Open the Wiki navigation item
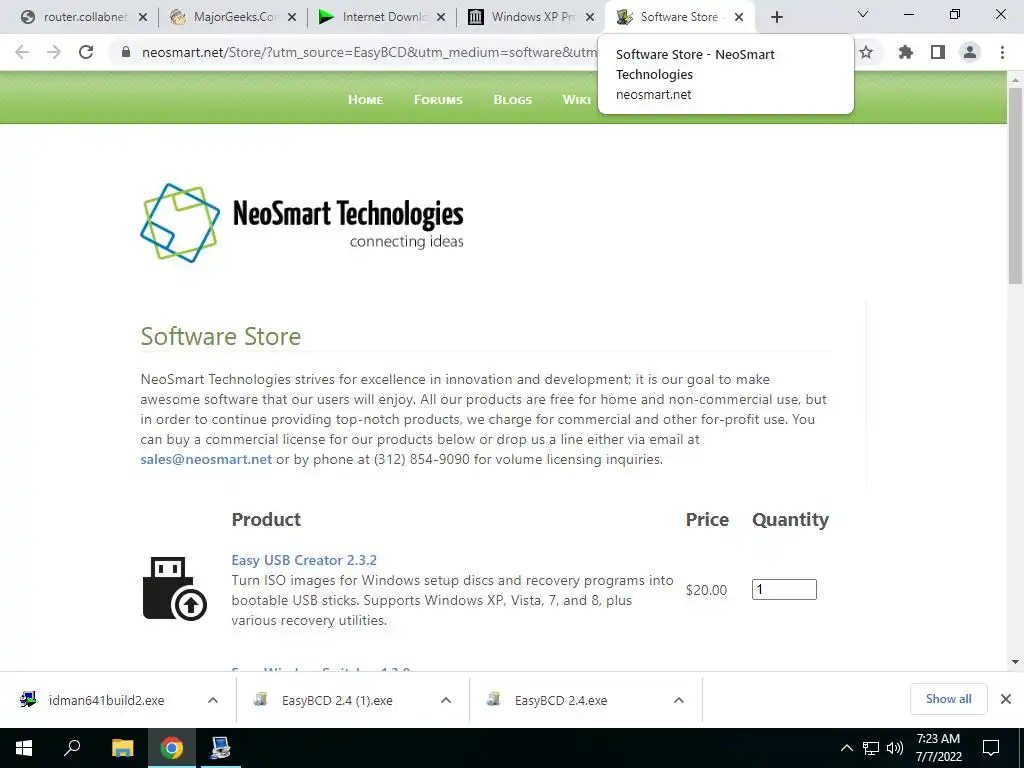 point(577,99)
